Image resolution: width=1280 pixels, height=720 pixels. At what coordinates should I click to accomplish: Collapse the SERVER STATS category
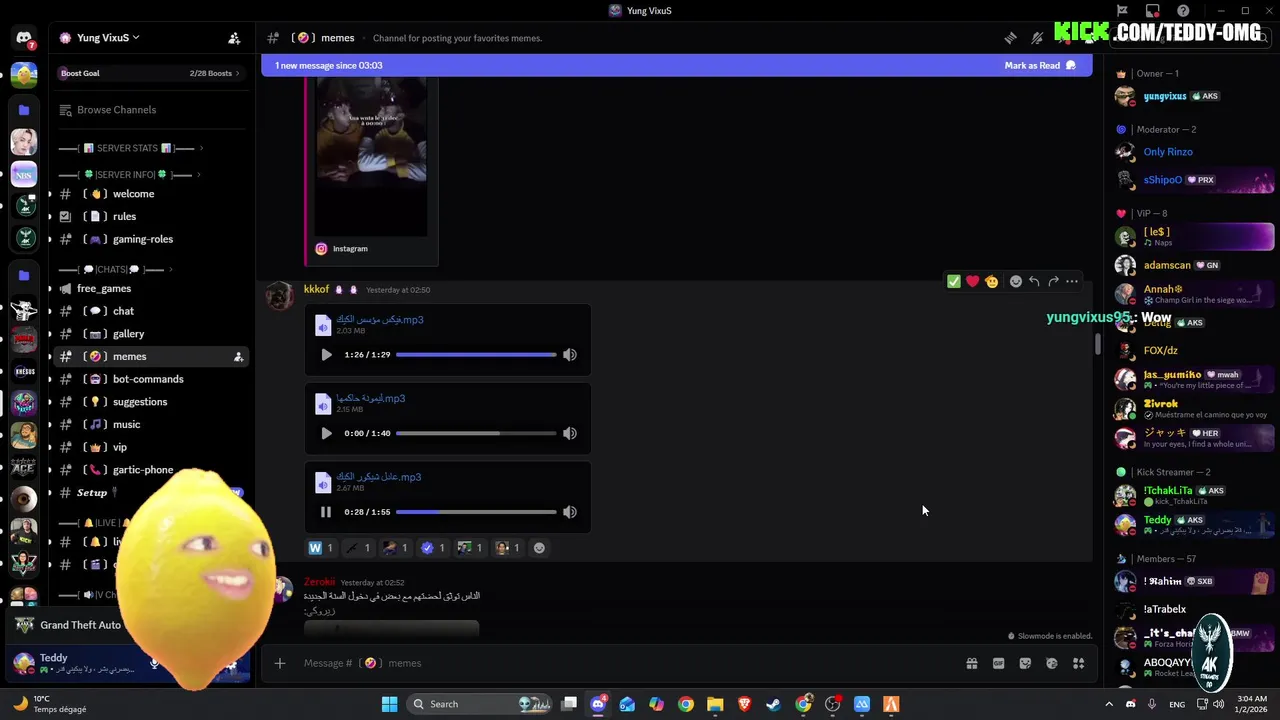coord(130,148)
